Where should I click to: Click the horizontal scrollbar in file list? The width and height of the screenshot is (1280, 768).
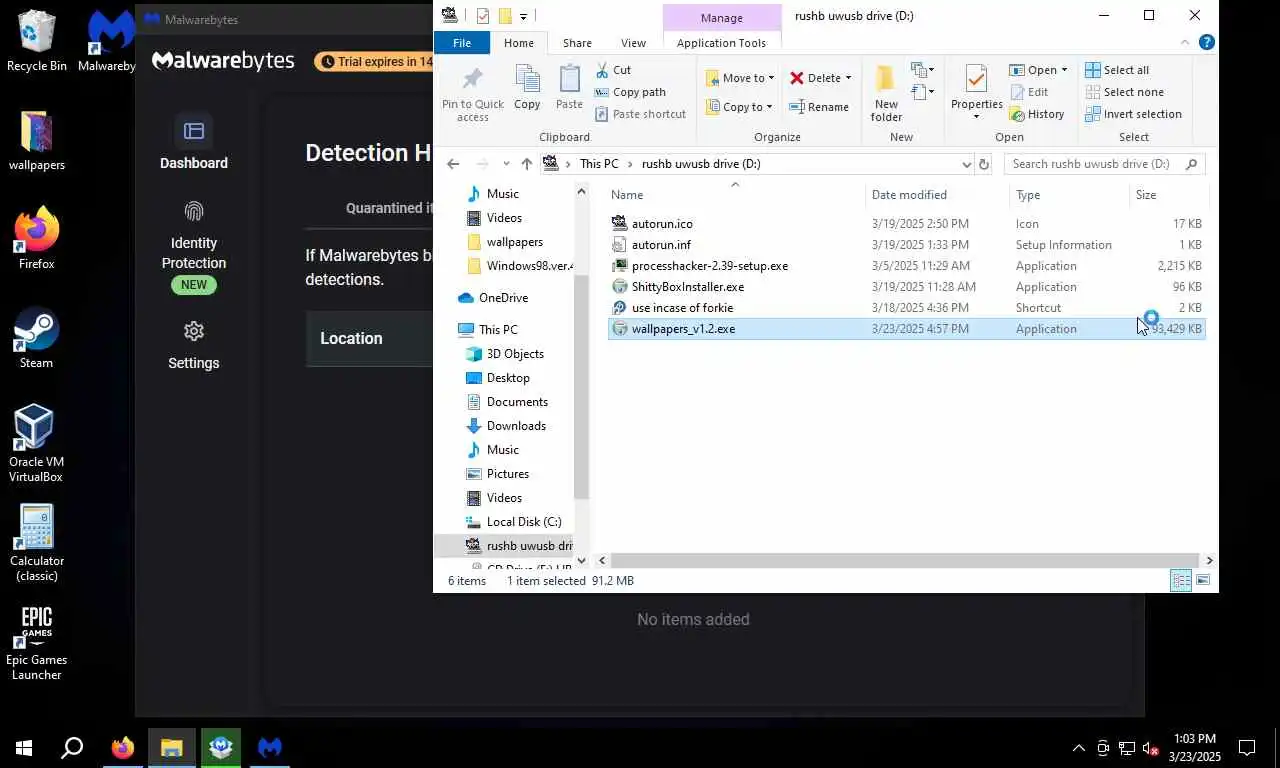tap(904, 561)
